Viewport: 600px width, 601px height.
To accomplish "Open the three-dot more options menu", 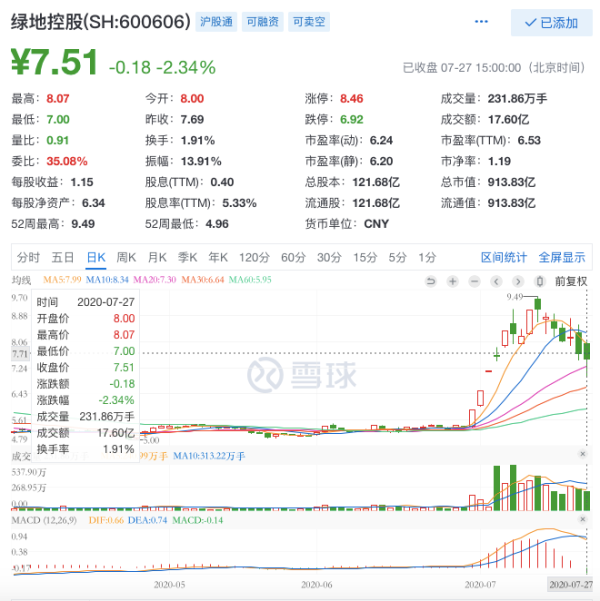I will point(481,21).
